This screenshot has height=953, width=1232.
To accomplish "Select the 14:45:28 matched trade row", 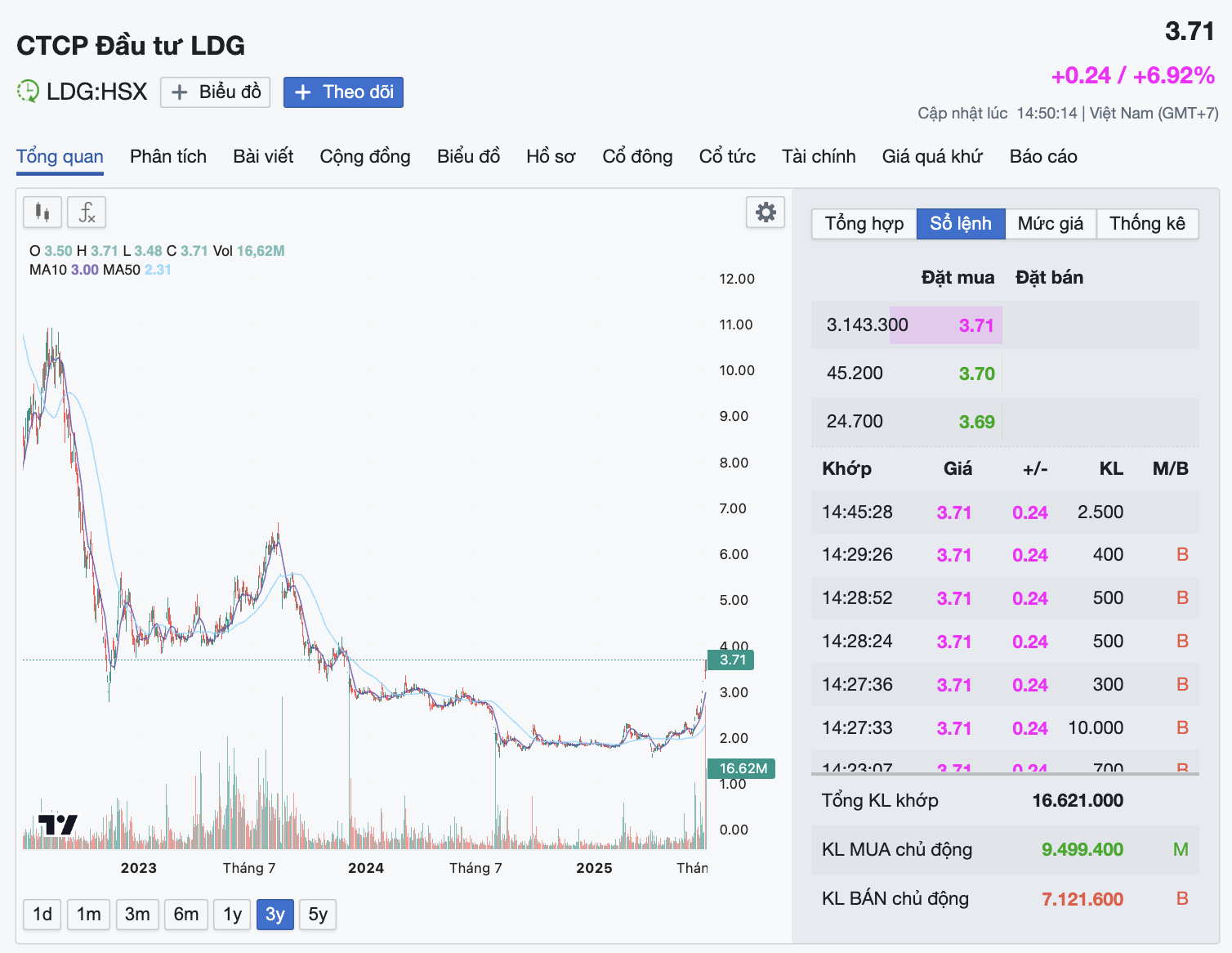I will pyautogui.click(x=1005, y=512).
